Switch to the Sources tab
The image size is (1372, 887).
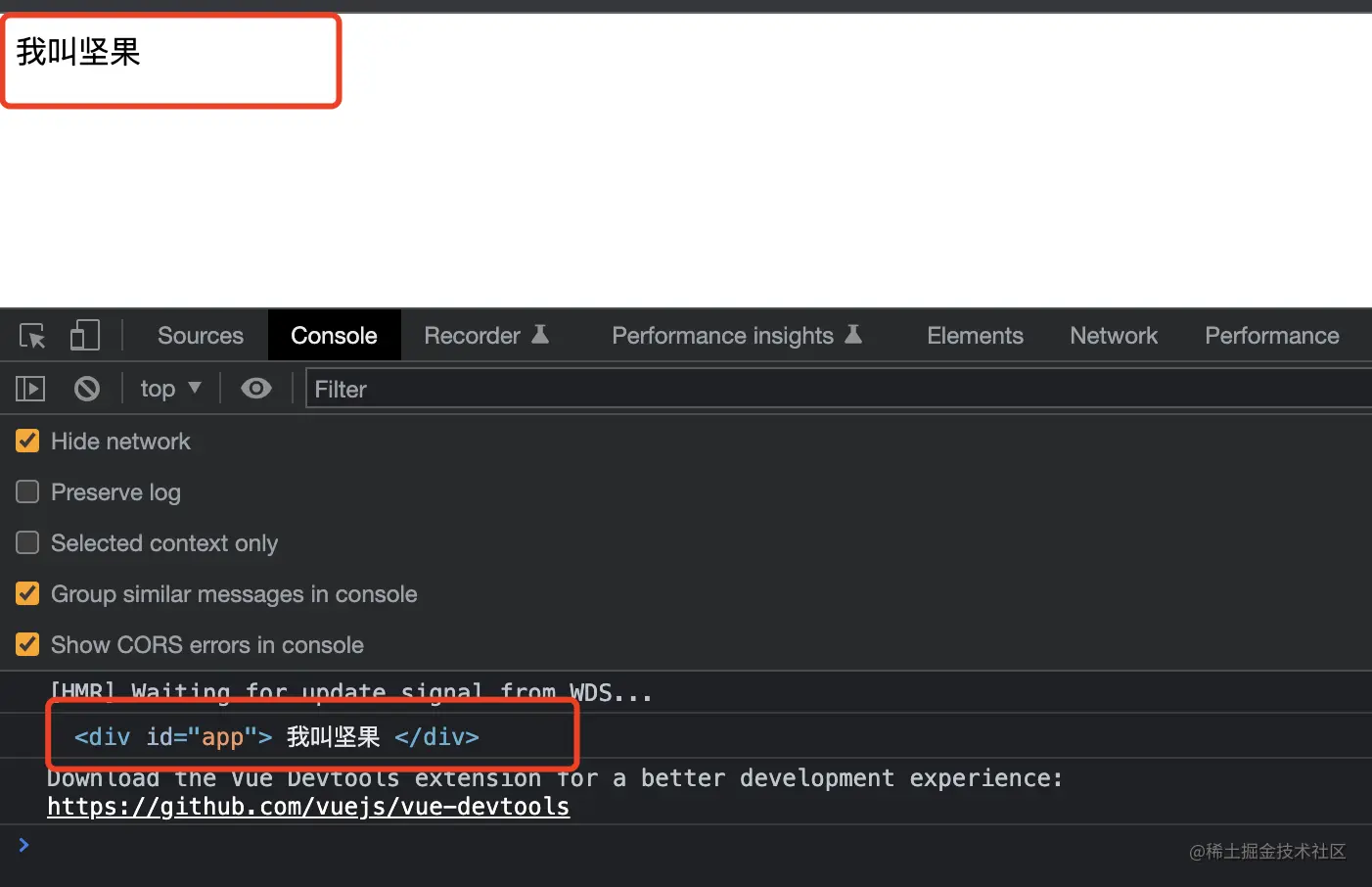pyautogui.click(x=201, y=336)
